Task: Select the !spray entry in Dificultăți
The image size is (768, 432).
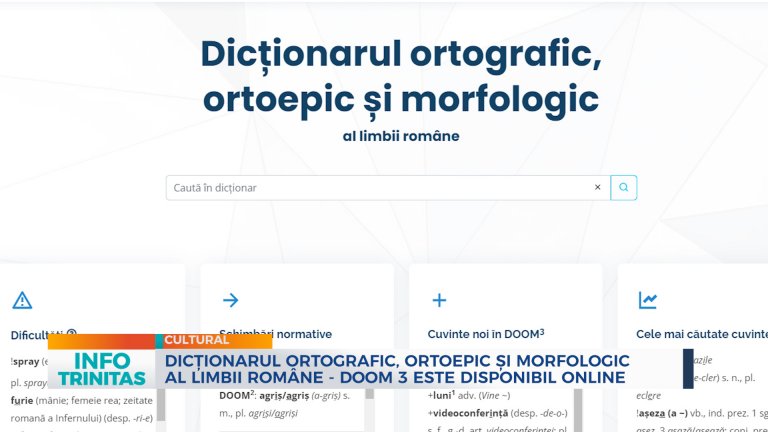Action: click(24, 362)
